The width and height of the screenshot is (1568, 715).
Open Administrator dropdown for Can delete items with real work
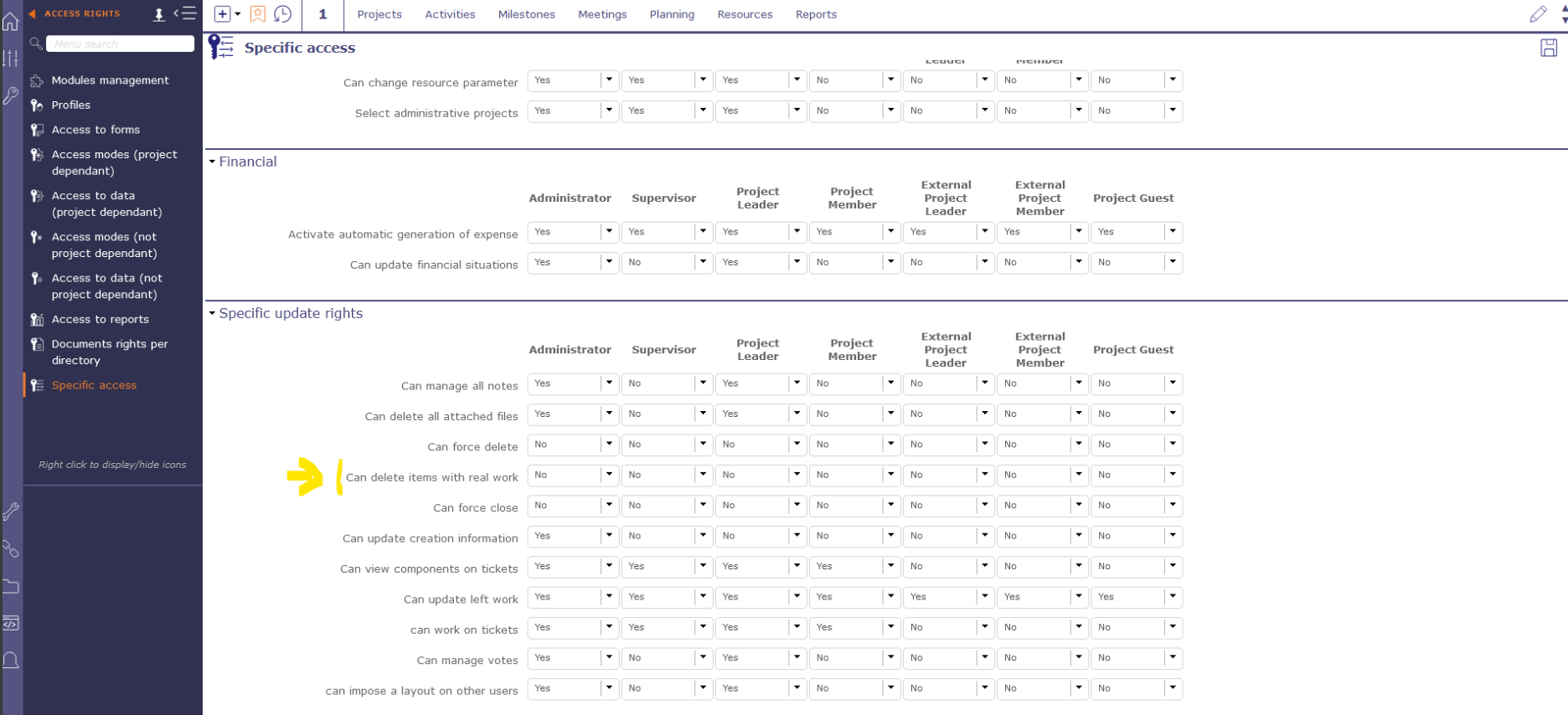point(609,475)
